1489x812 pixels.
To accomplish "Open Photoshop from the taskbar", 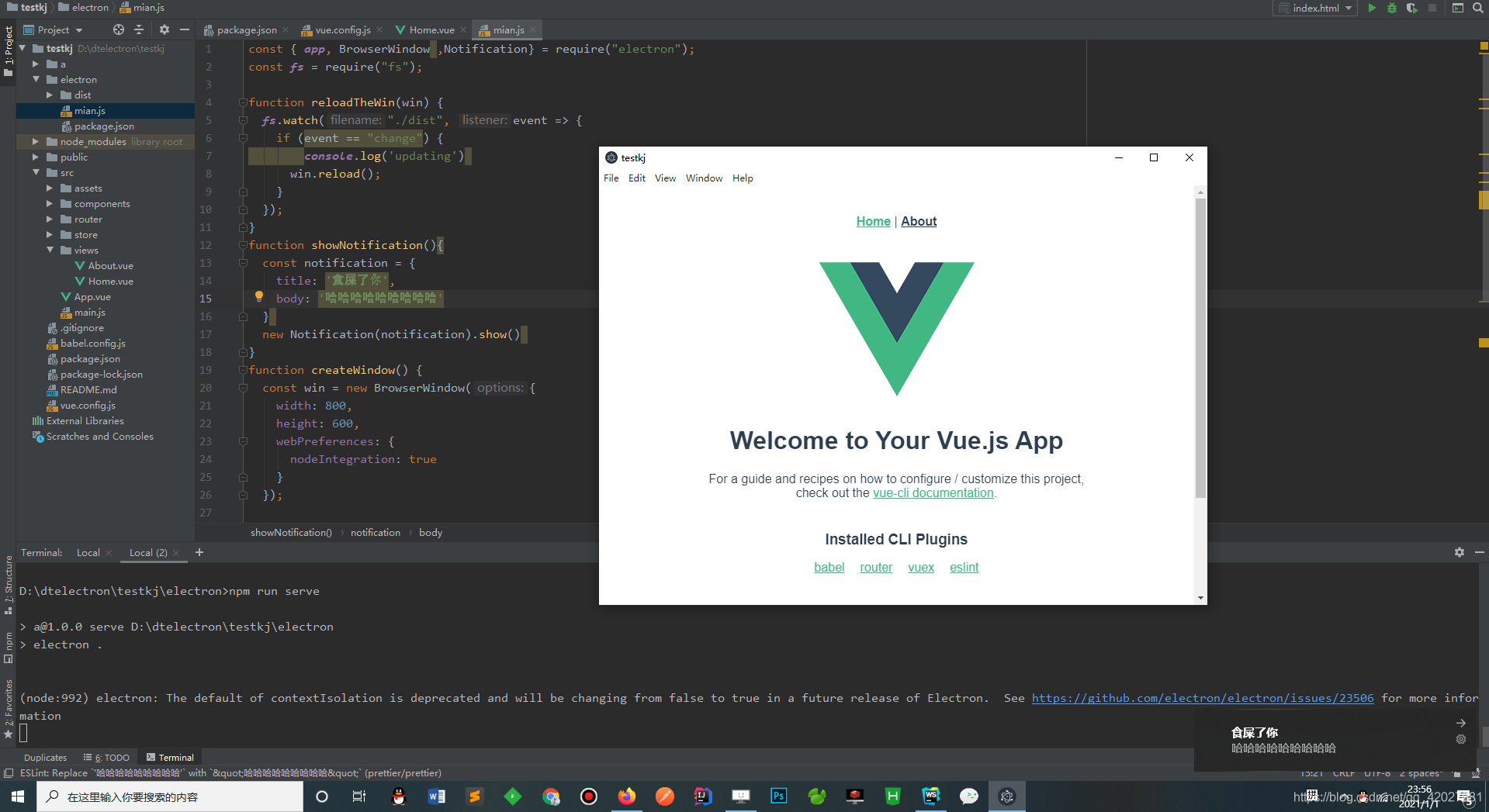I will (778, 796).
